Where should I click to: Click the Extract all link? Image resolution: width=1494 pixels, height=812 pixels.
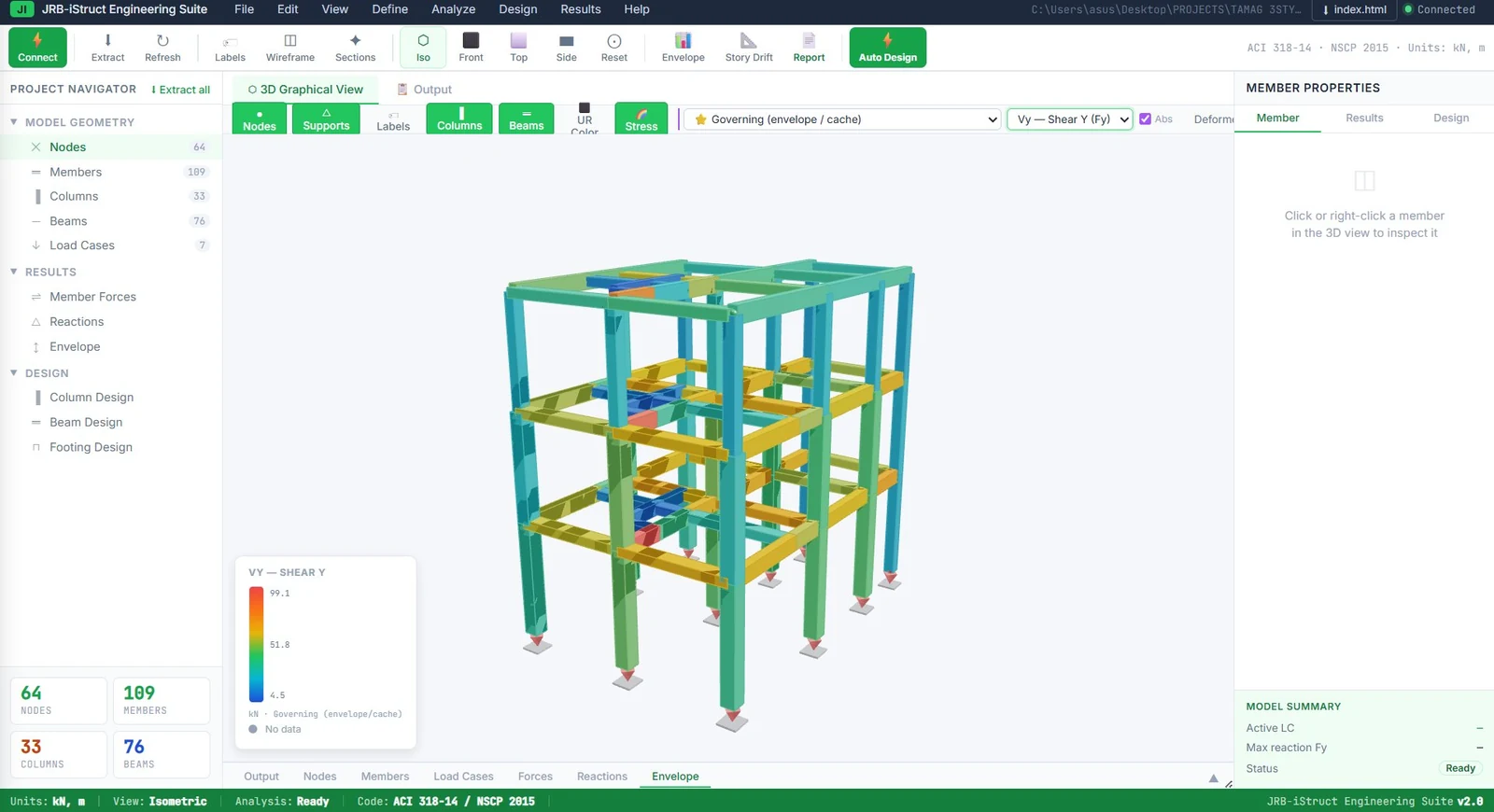(181, 90)
